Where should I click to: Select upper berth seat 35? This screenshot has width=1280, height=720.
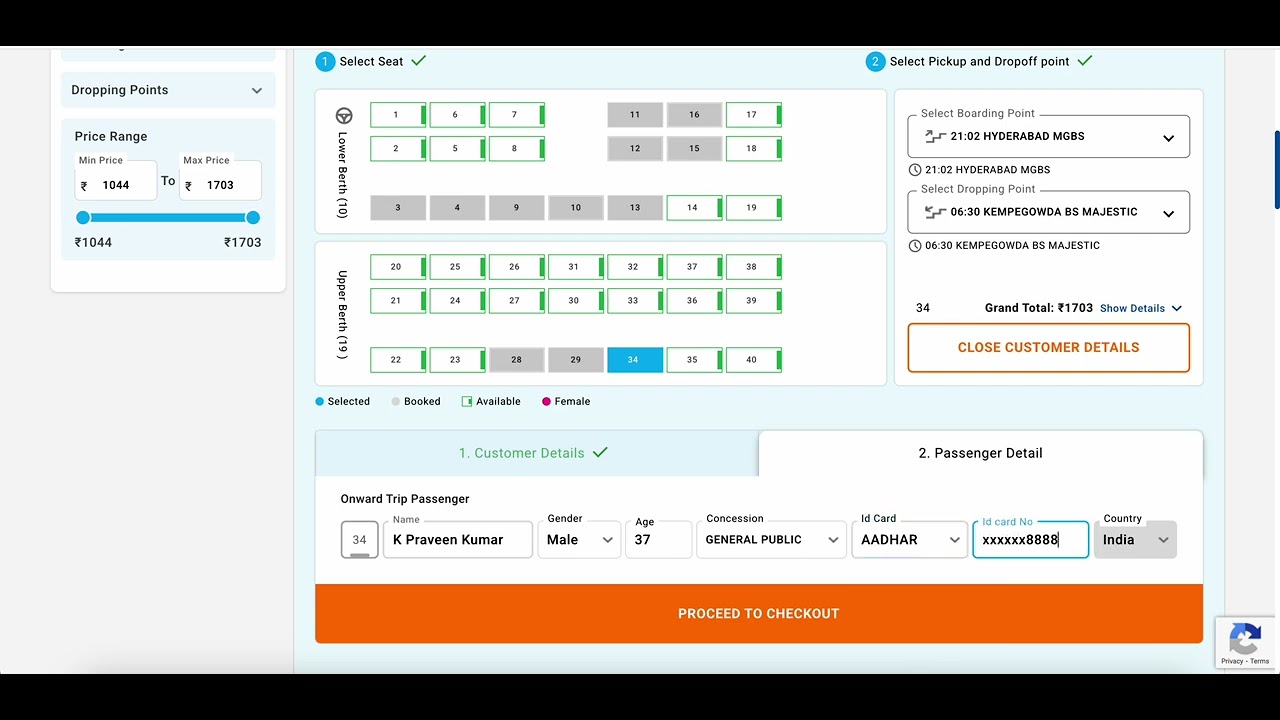[x=694, y=360]
